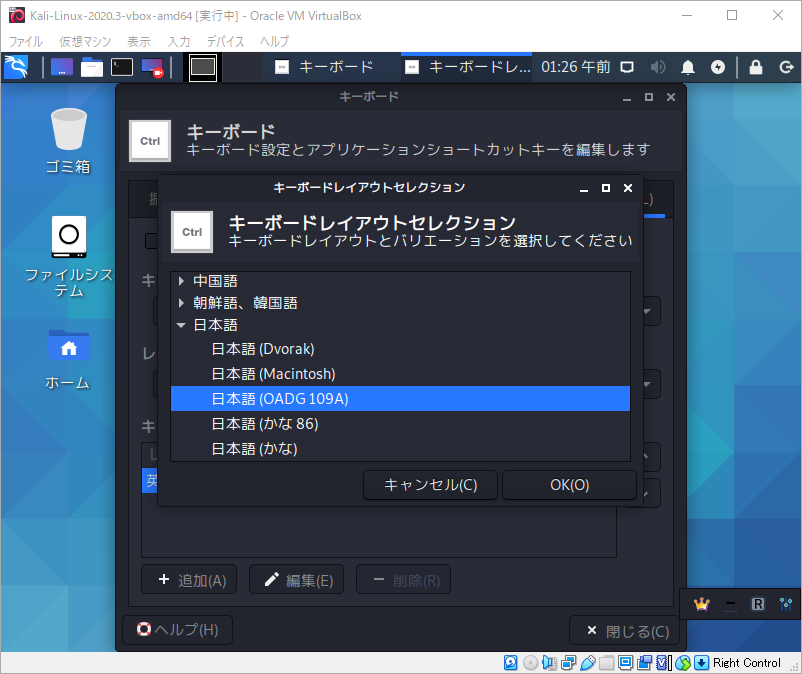This screenshot has height=674, width=802.
Task: Select 日本語 (かな) layout variant
Action: click(255, 448)
